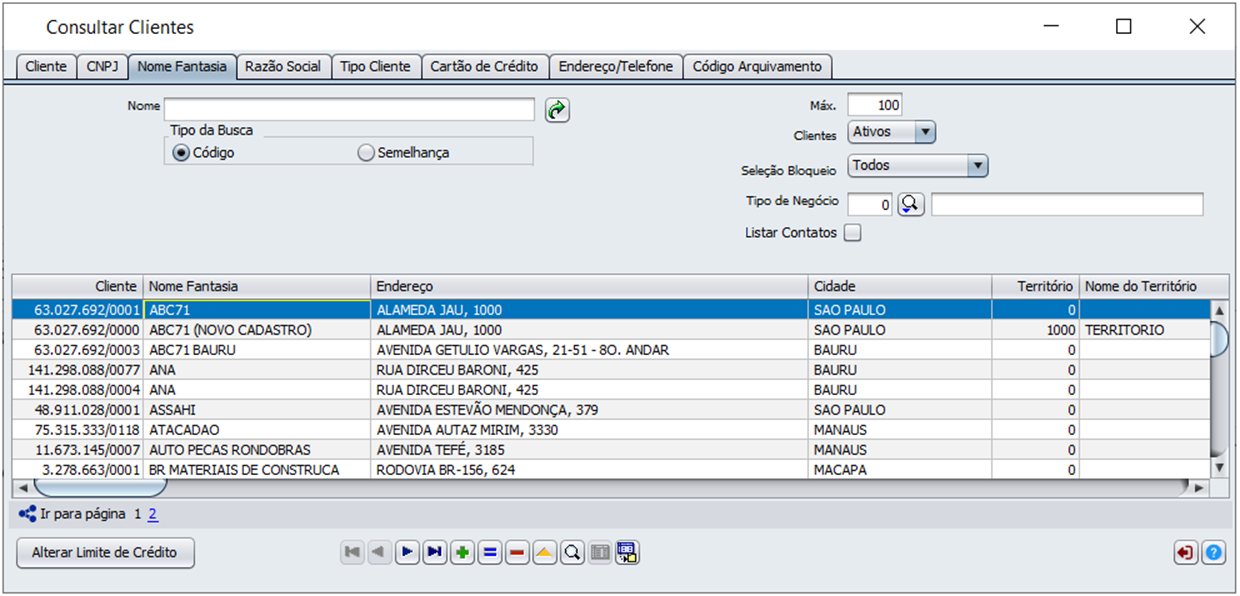
Task: Select row ABC71 BAURU
Action: click(x=611, y=350)
